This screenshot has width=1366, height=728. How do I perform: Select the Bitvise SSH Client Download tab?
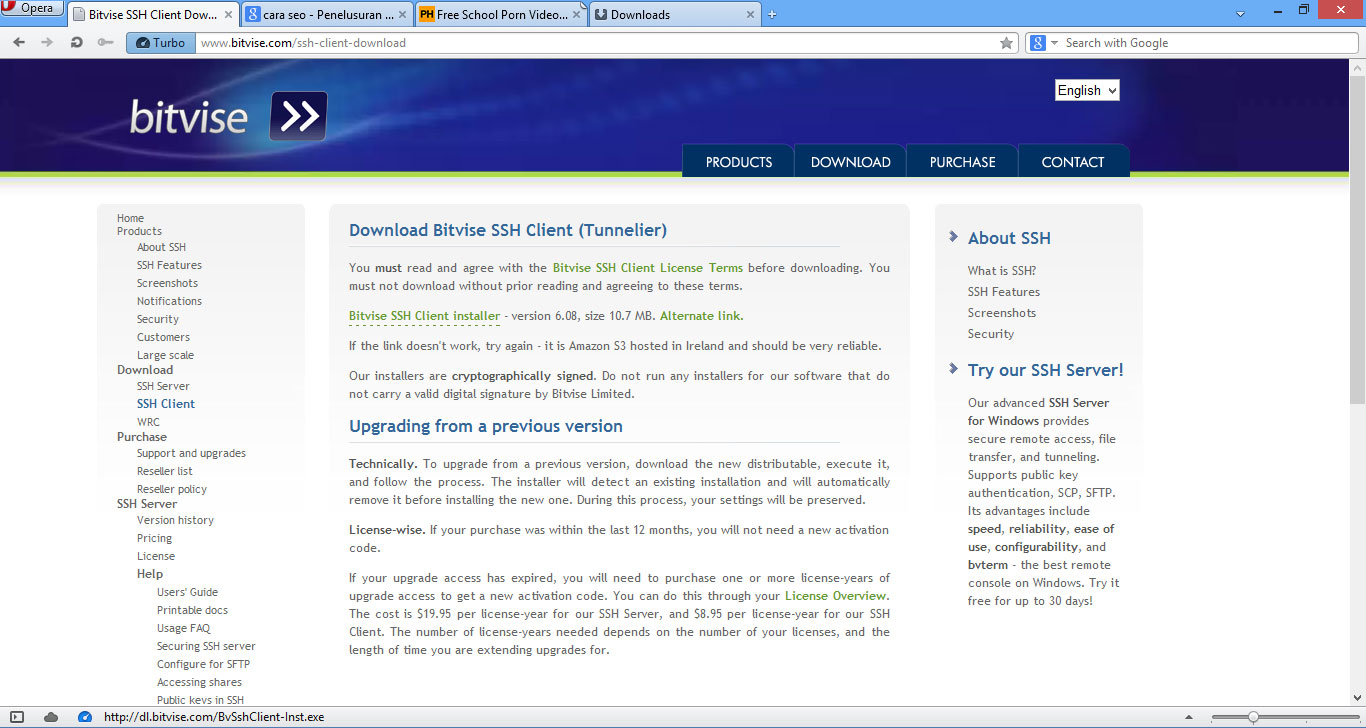pyautogui.click(x=152, y=15)
